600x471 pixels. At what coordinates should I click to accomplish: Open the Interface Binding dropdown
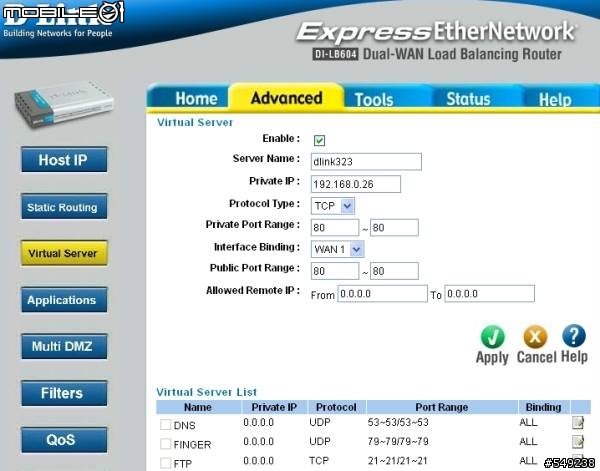point(338,249)
